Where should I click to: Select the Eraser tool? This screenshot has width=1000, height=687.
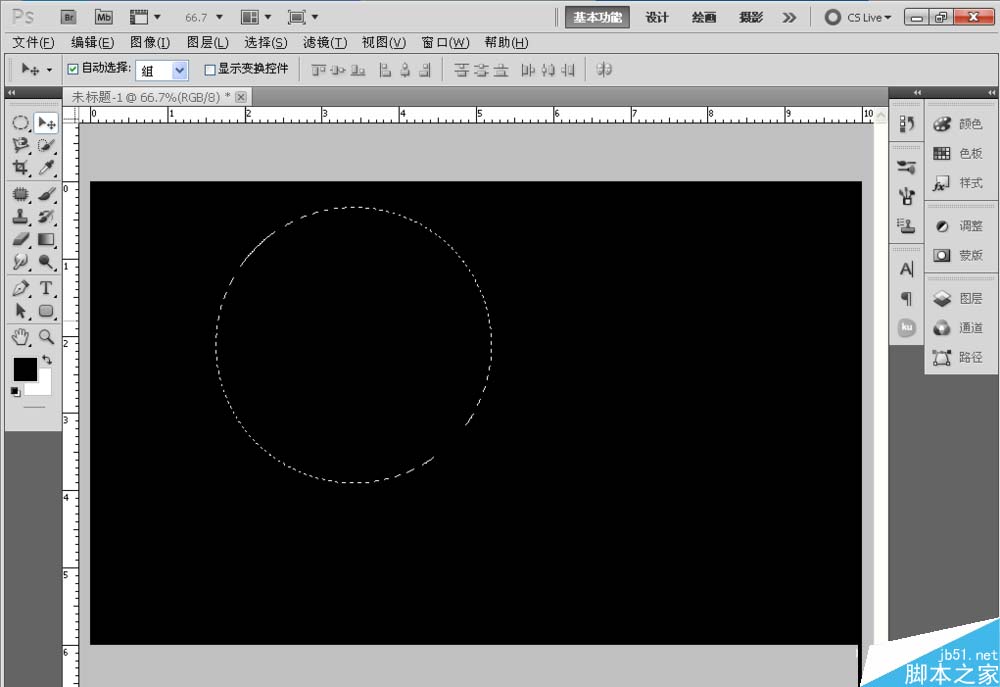click(21, 239)
